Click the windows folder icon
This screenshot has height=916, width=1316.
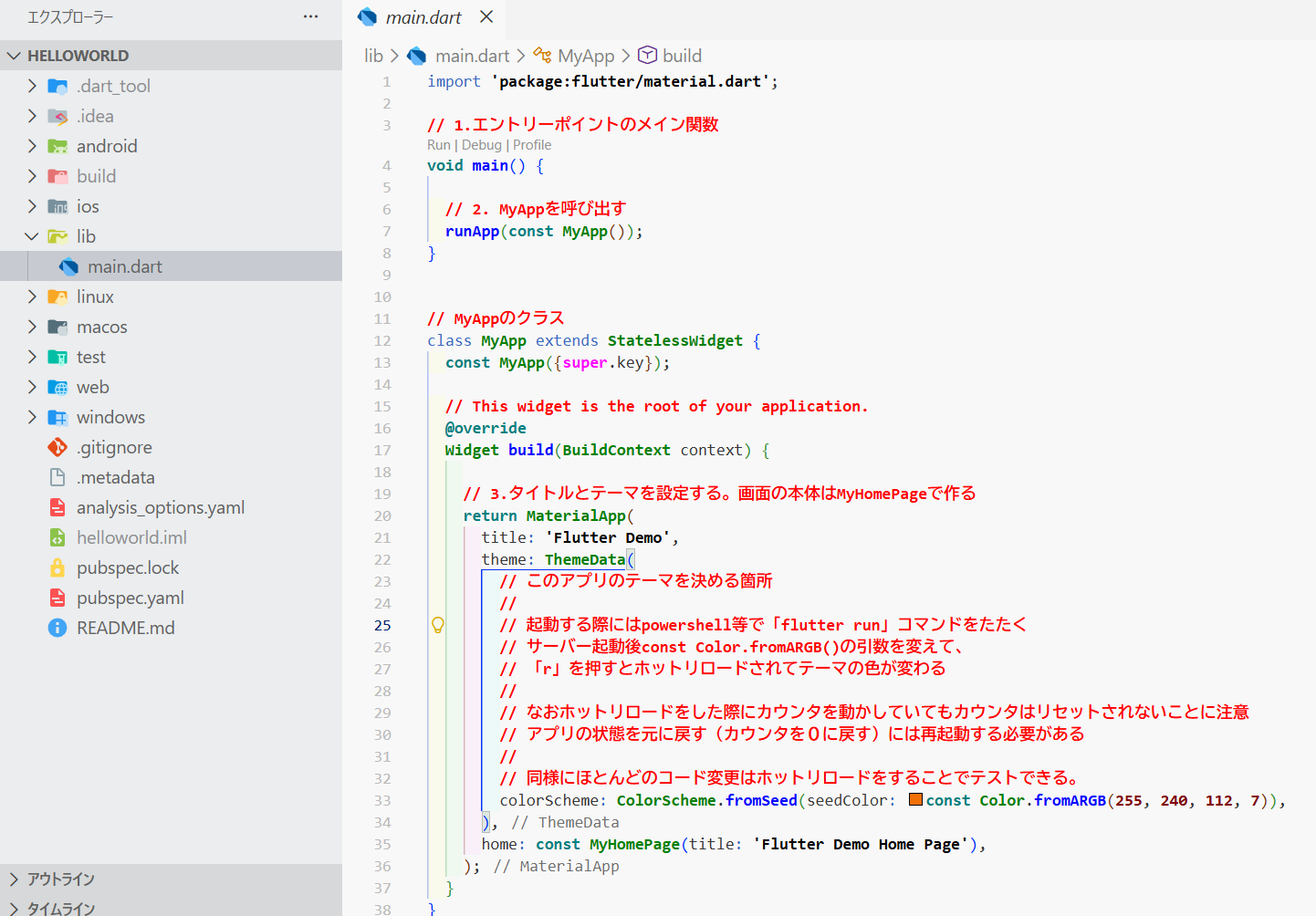pyautogui.click(x=57, y=417)
